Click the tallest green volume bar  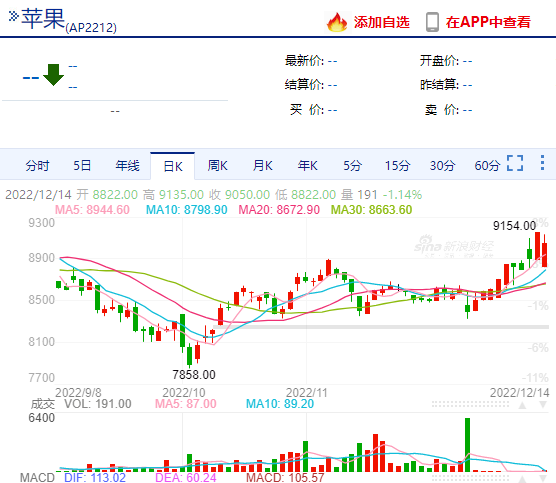tap(467, 445)
